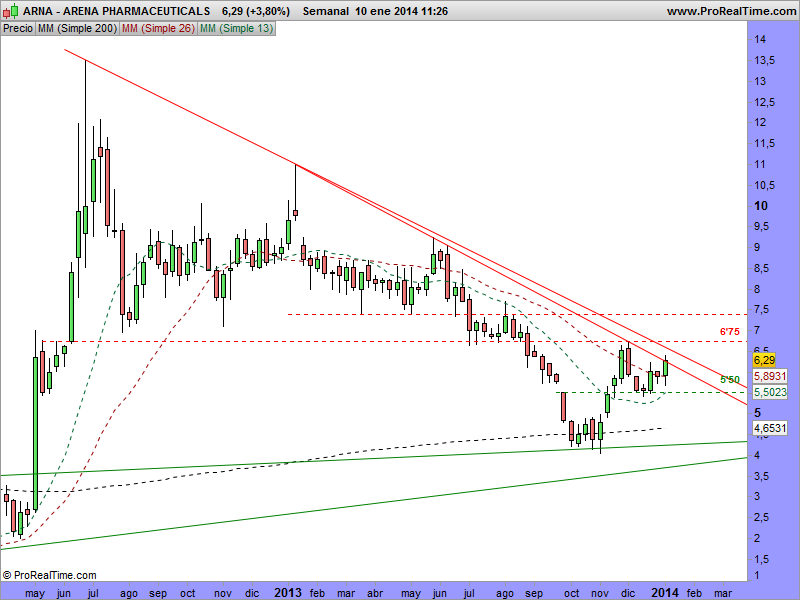Click the 3,5 price axis label
Screen dimensions: 800x600
tap(764, 477)
